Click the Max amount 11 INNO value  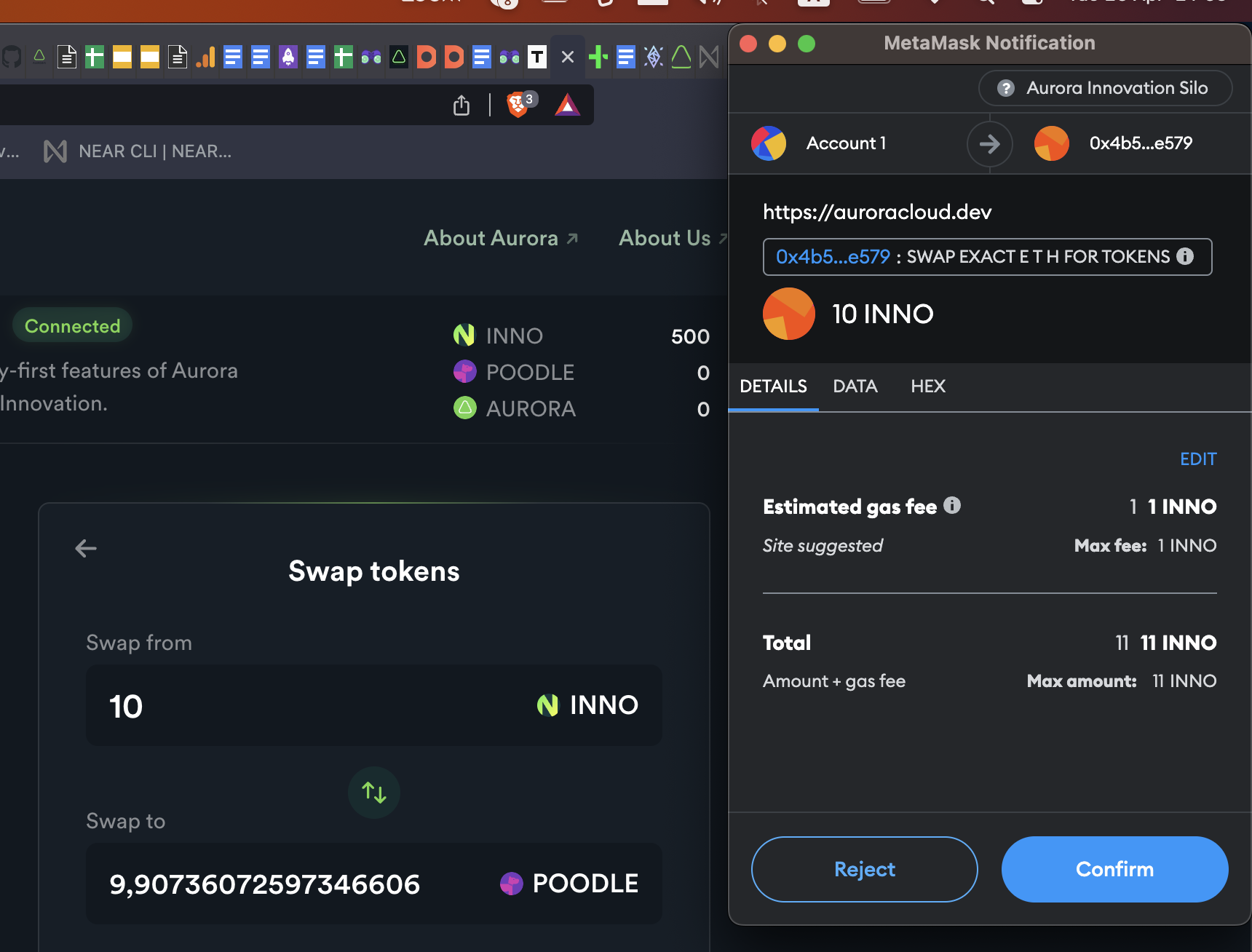(x=1184, y=681)
